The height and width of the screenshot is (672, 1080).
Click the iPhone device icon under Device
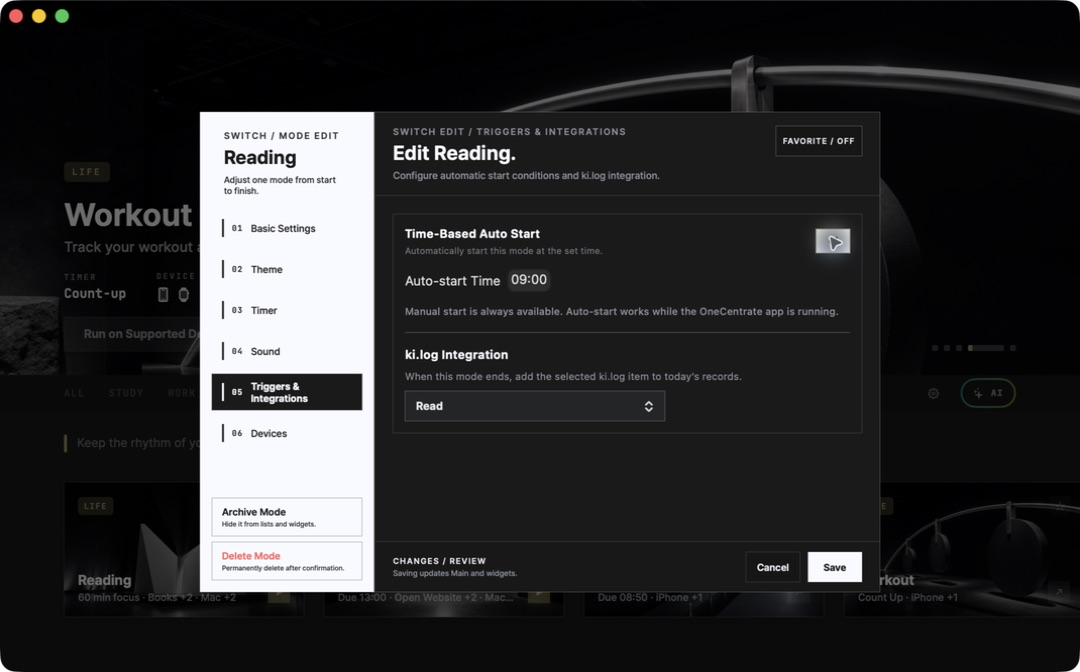[163, 295]
